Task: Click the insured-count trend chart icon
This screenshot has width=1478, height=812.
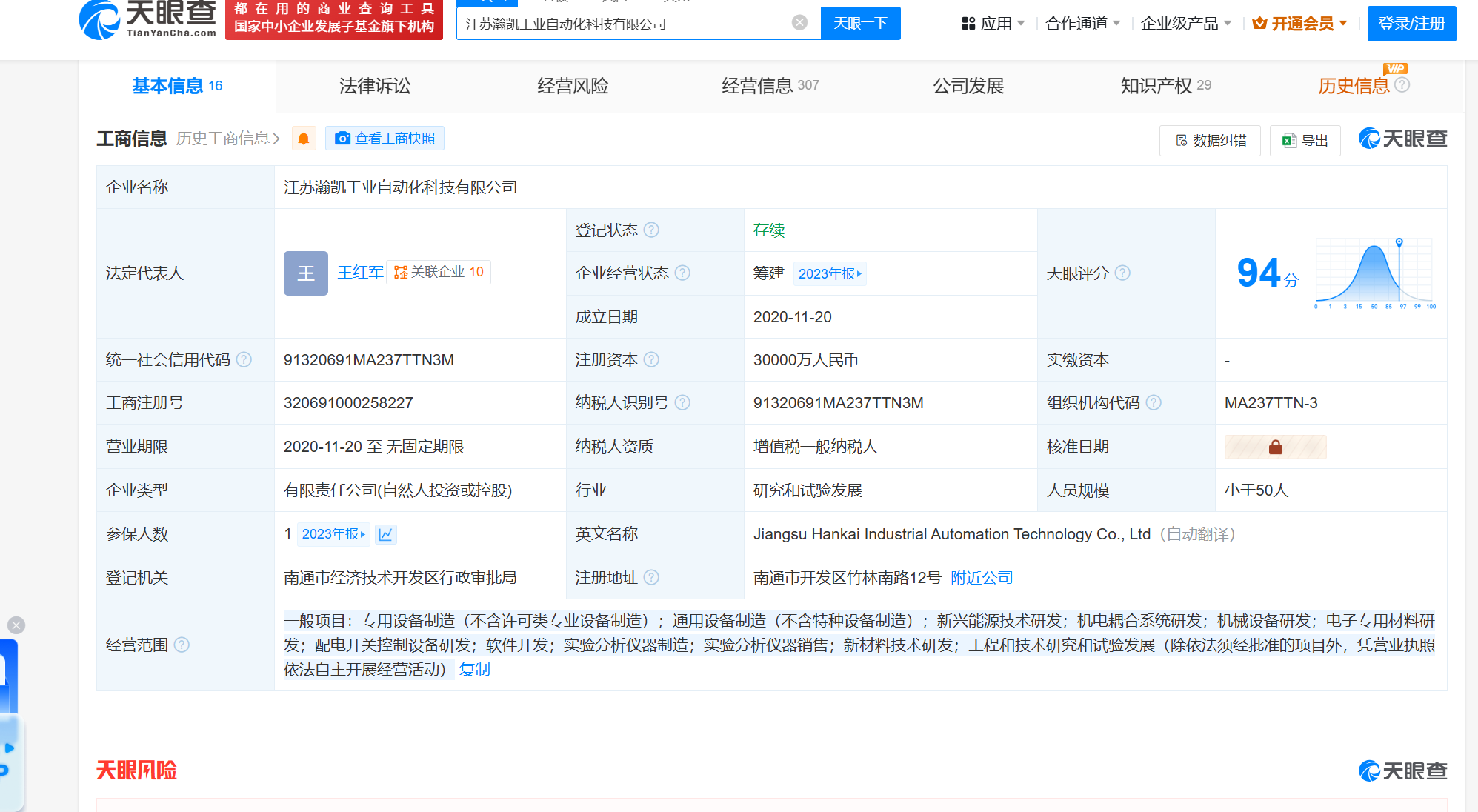Action: click(386, 534)
